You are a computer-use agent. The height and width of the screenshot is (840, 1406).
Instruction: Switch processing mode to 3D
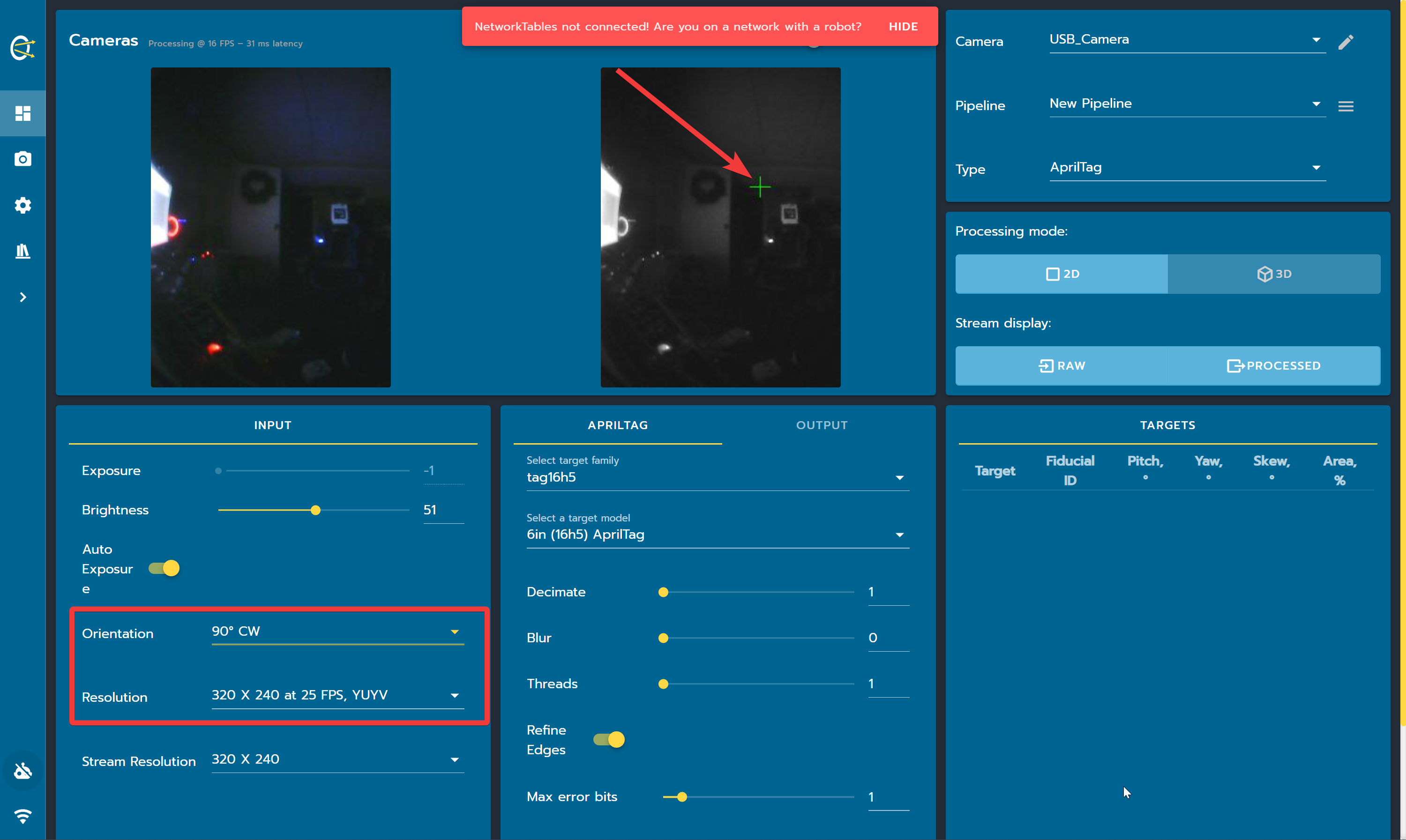1274,274
